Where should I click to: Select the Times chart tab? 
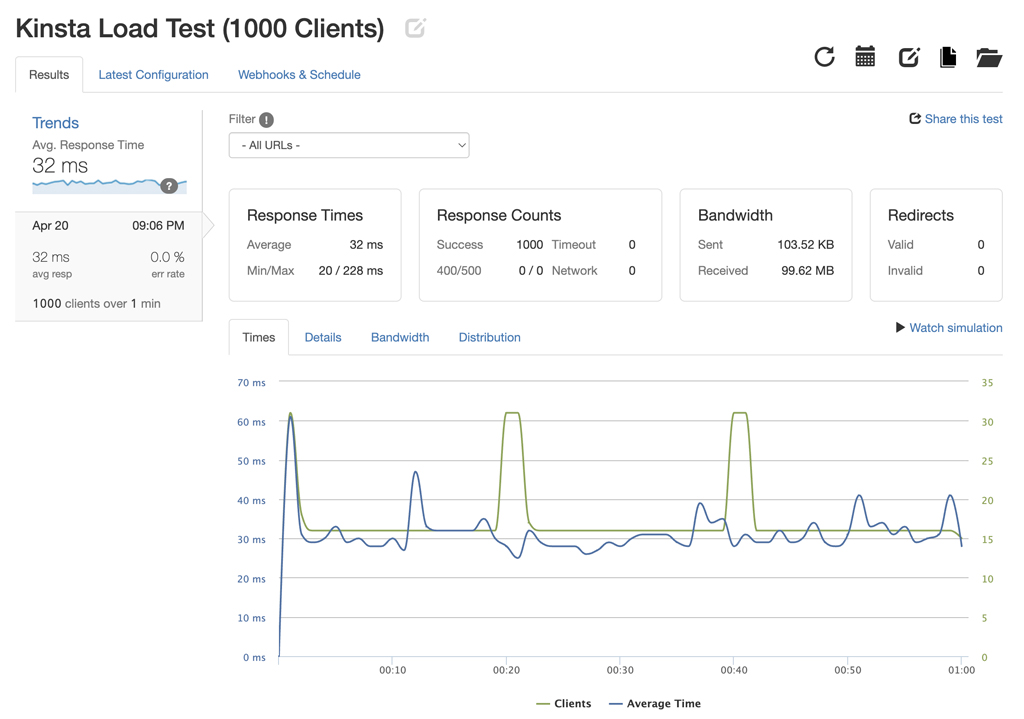pyautogui.click(x=259, y=337)
